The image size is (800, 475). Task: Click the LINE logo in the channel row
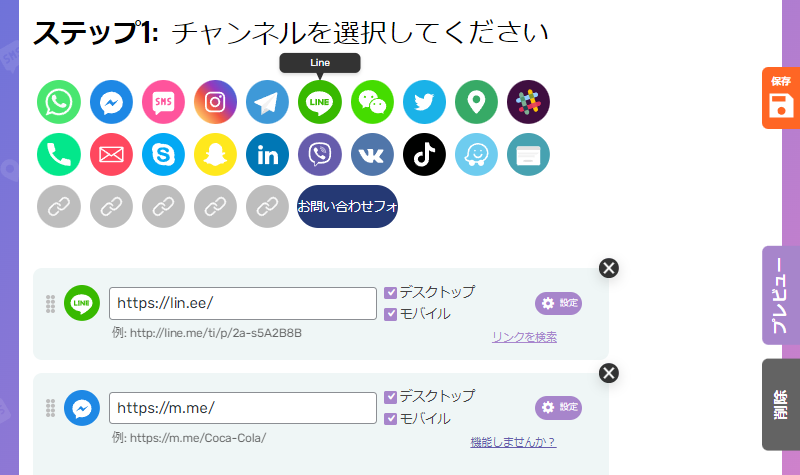82,303
